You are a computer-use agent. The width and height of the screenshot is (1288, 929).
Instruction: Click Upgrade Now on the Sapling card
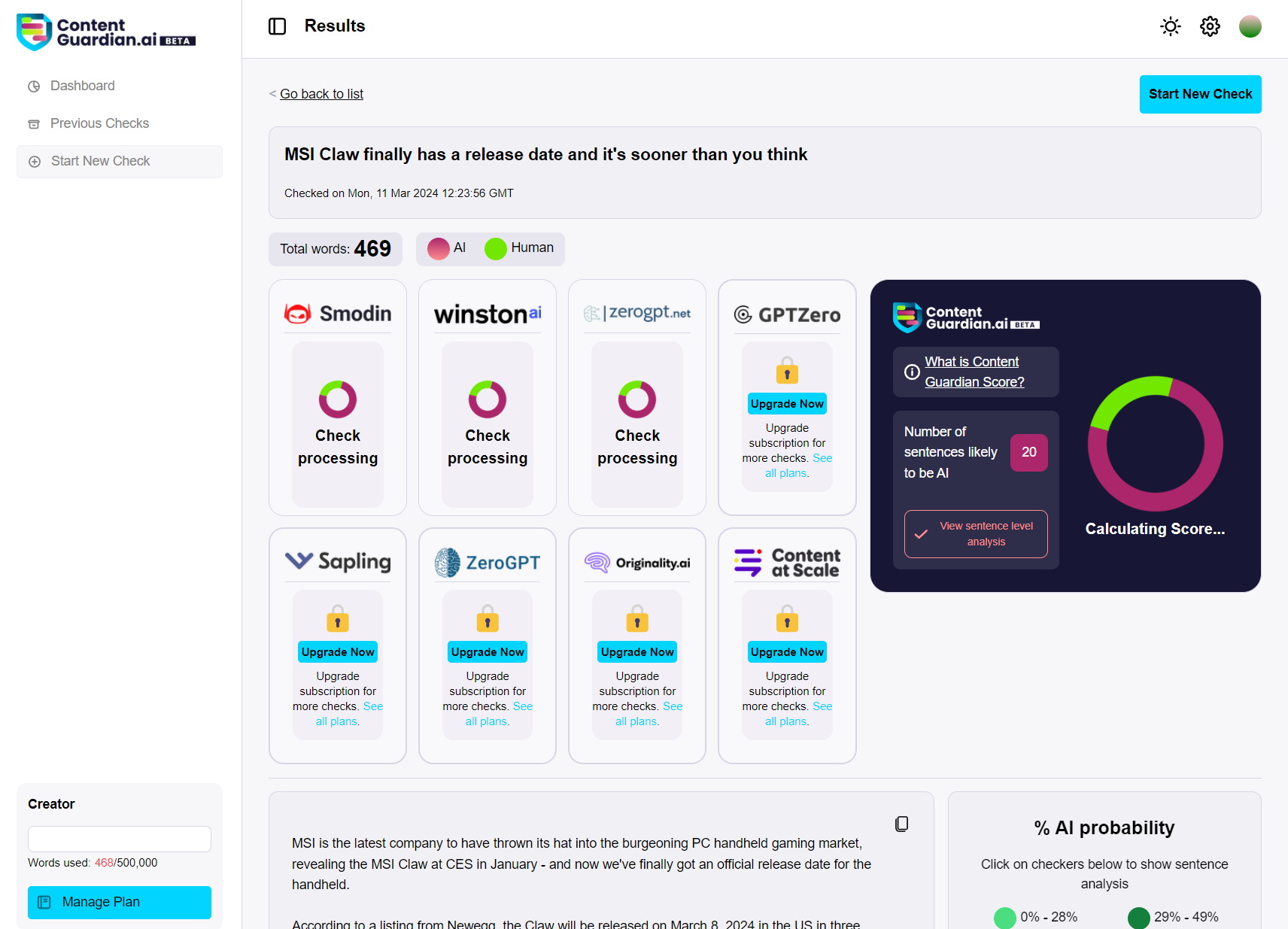point(338,652)
